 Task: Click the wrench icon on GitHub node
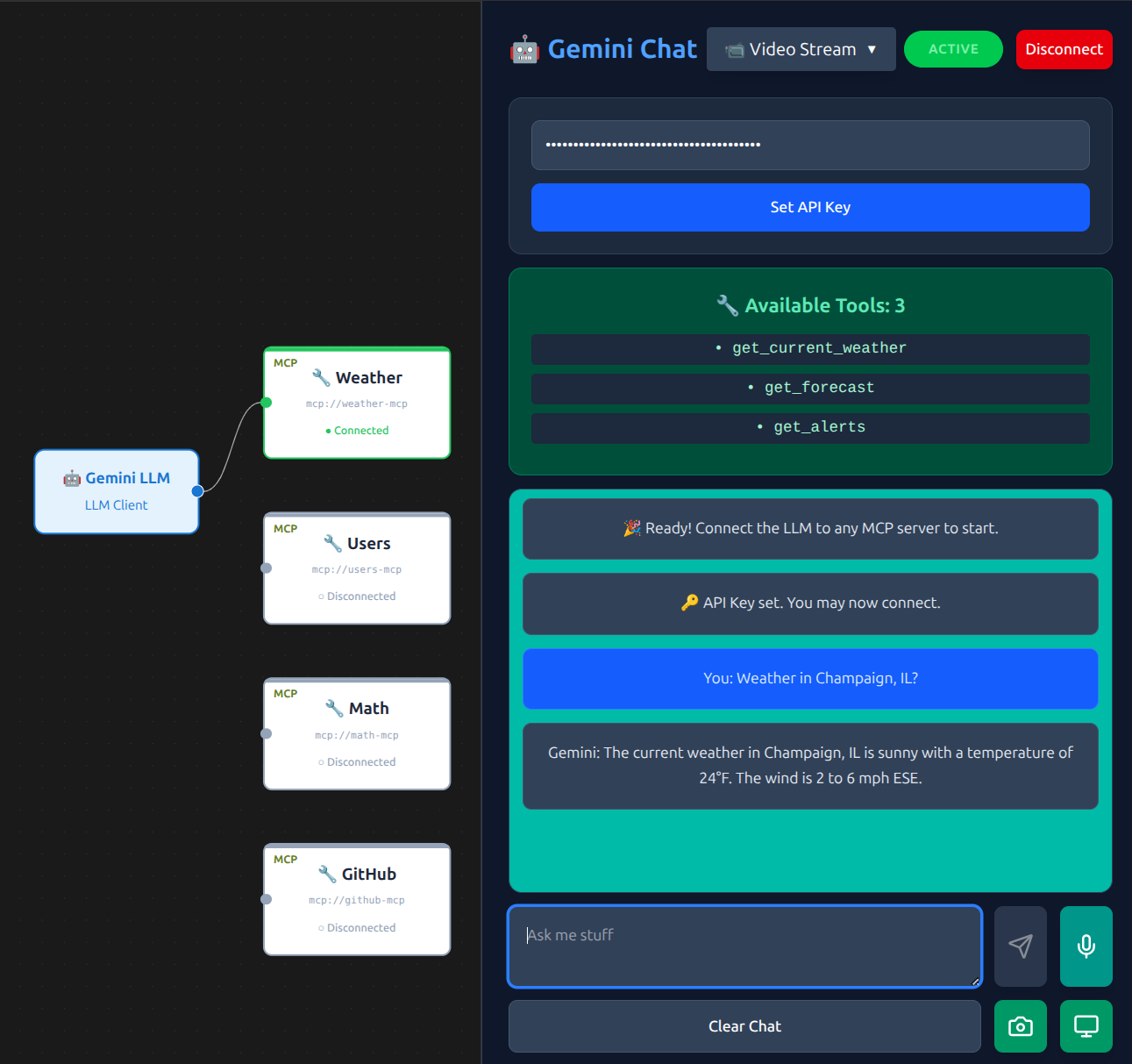[327, 874]
